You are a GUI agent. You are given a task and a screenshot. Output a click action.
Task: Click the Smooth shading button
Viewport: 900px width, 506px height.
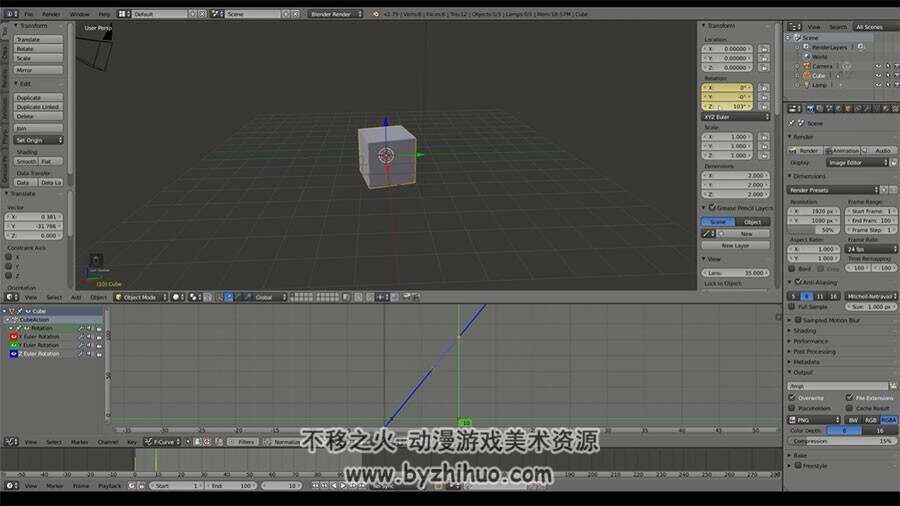tap(26, 161)
